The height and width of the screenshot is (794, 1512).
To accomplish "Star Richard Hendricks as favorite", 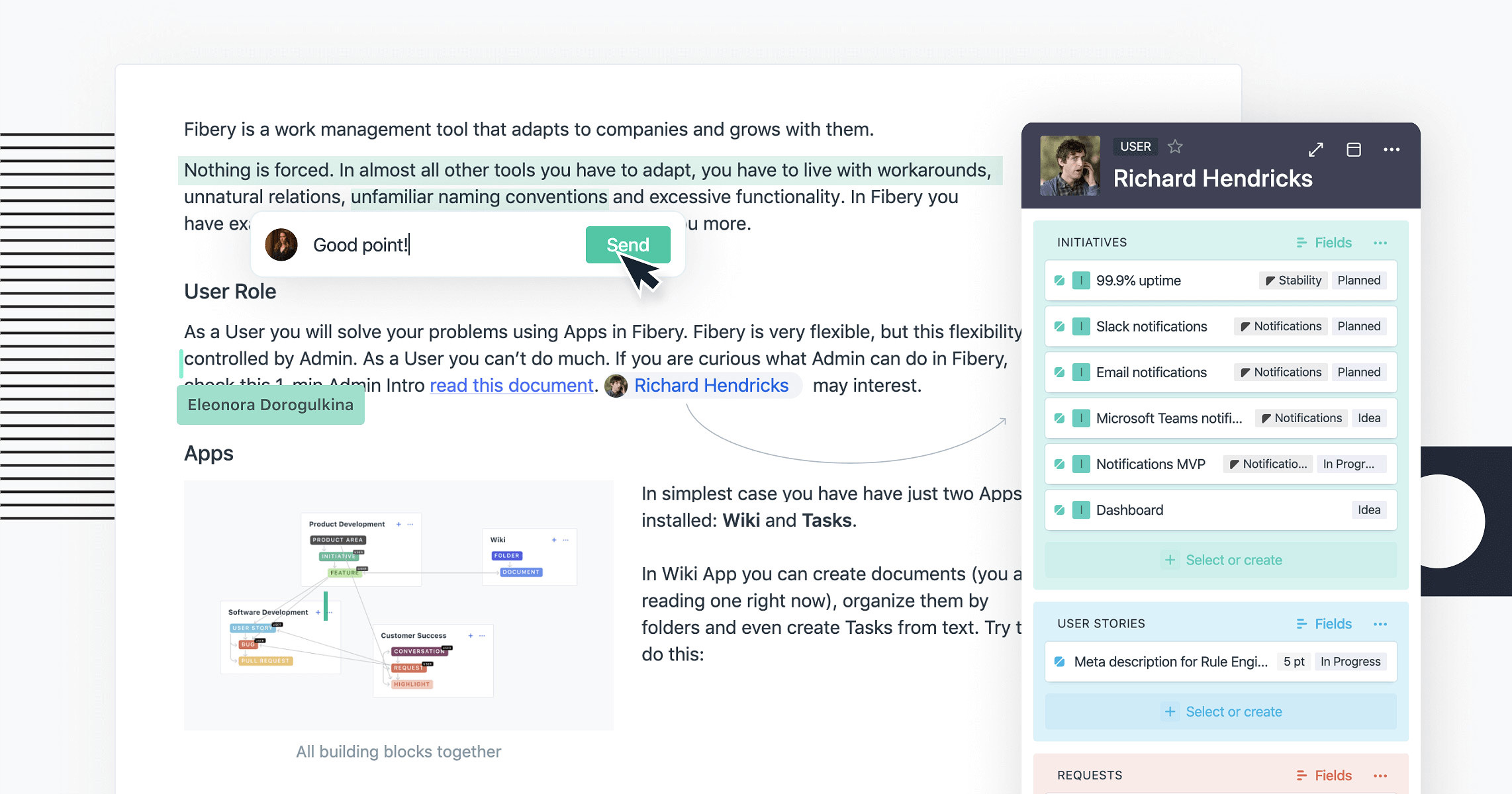I will tap(1175, 146).
